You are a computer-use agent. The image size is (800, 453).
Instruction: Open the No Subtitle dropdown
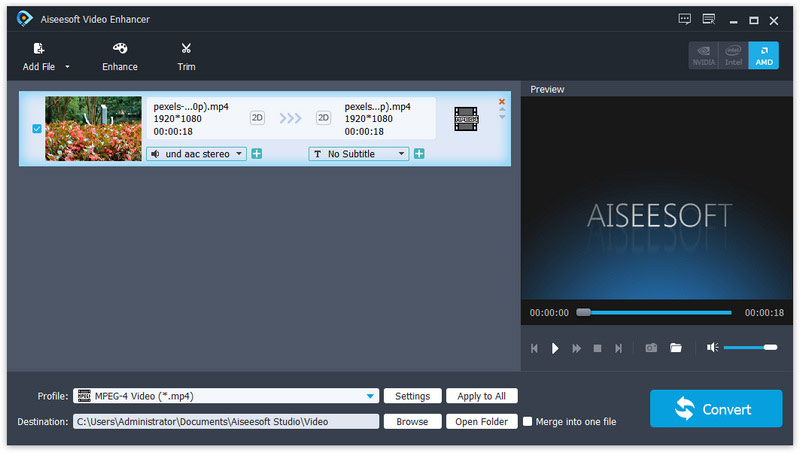401,154
